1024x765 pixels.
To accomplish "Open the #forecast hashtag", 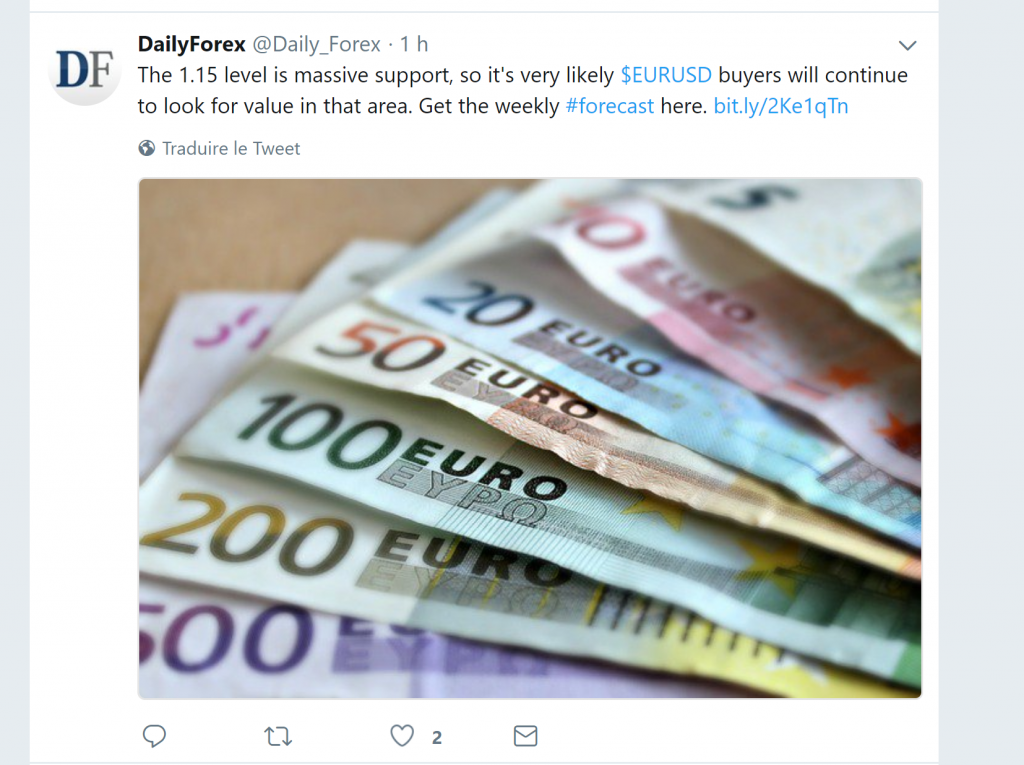I will click(609, 106).
